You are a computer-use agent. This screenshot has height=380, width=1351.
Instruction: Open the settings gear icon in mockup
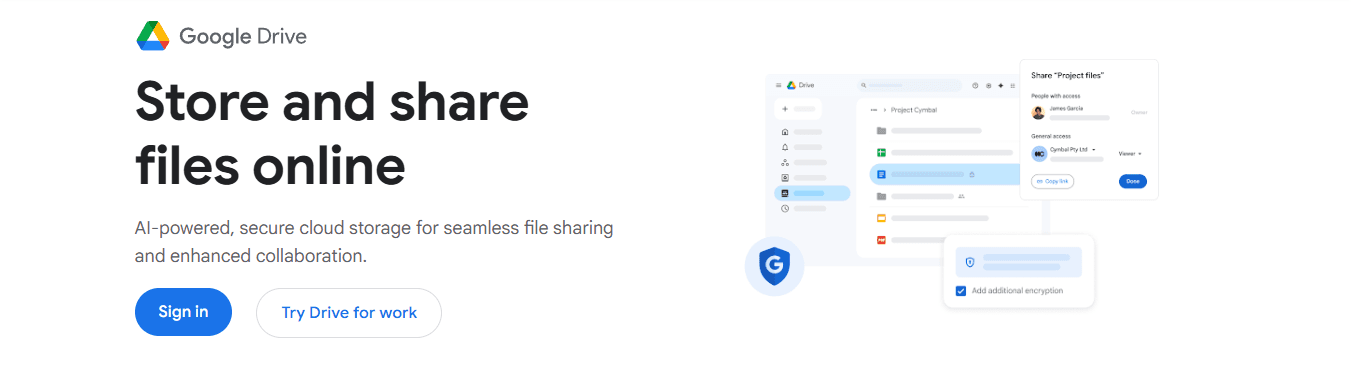coord(988,86)
